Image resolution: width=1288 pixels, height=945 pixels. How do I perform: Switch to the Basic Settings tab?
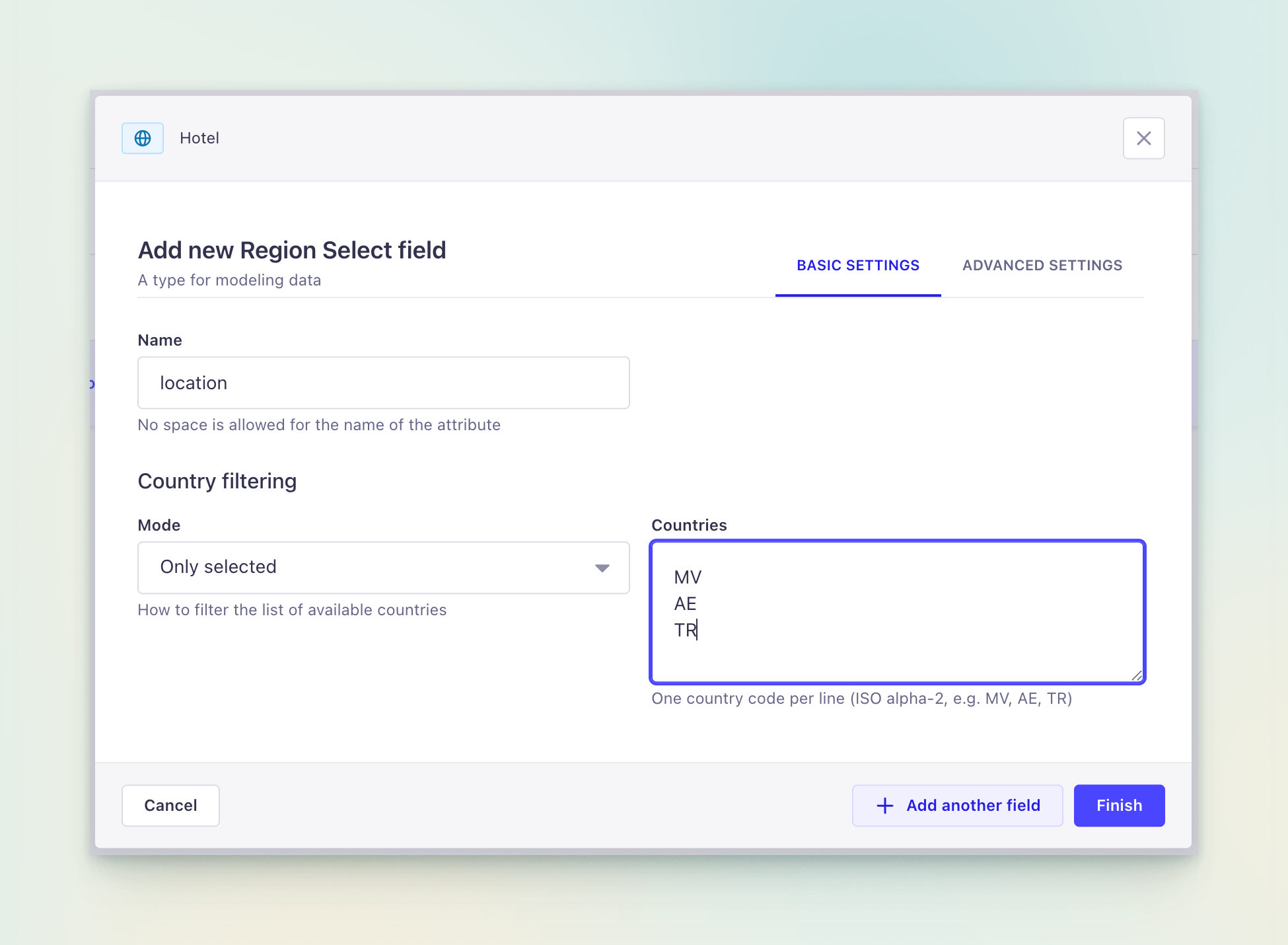(858, 266)
